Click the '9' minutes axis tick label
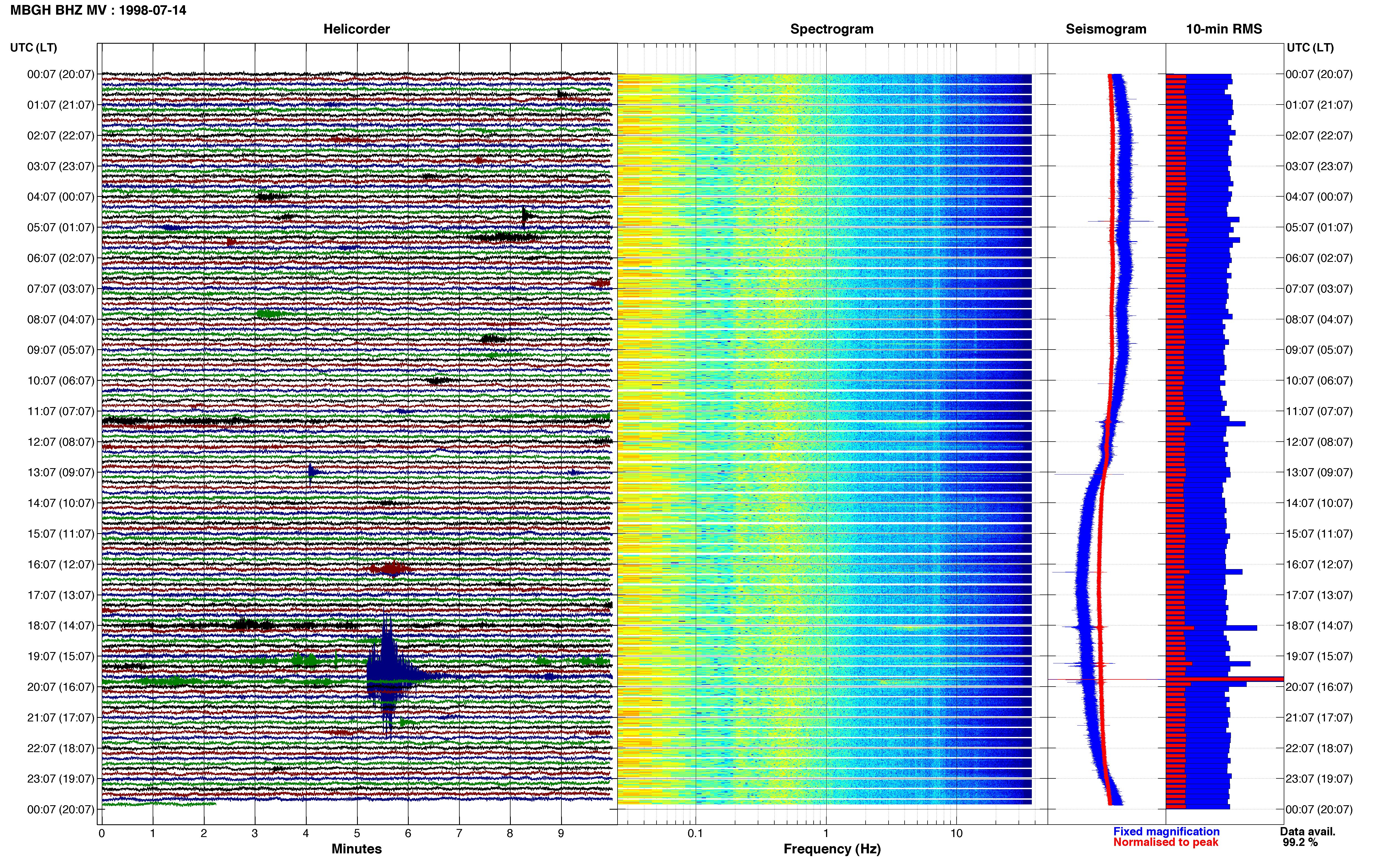 point(561,833)
